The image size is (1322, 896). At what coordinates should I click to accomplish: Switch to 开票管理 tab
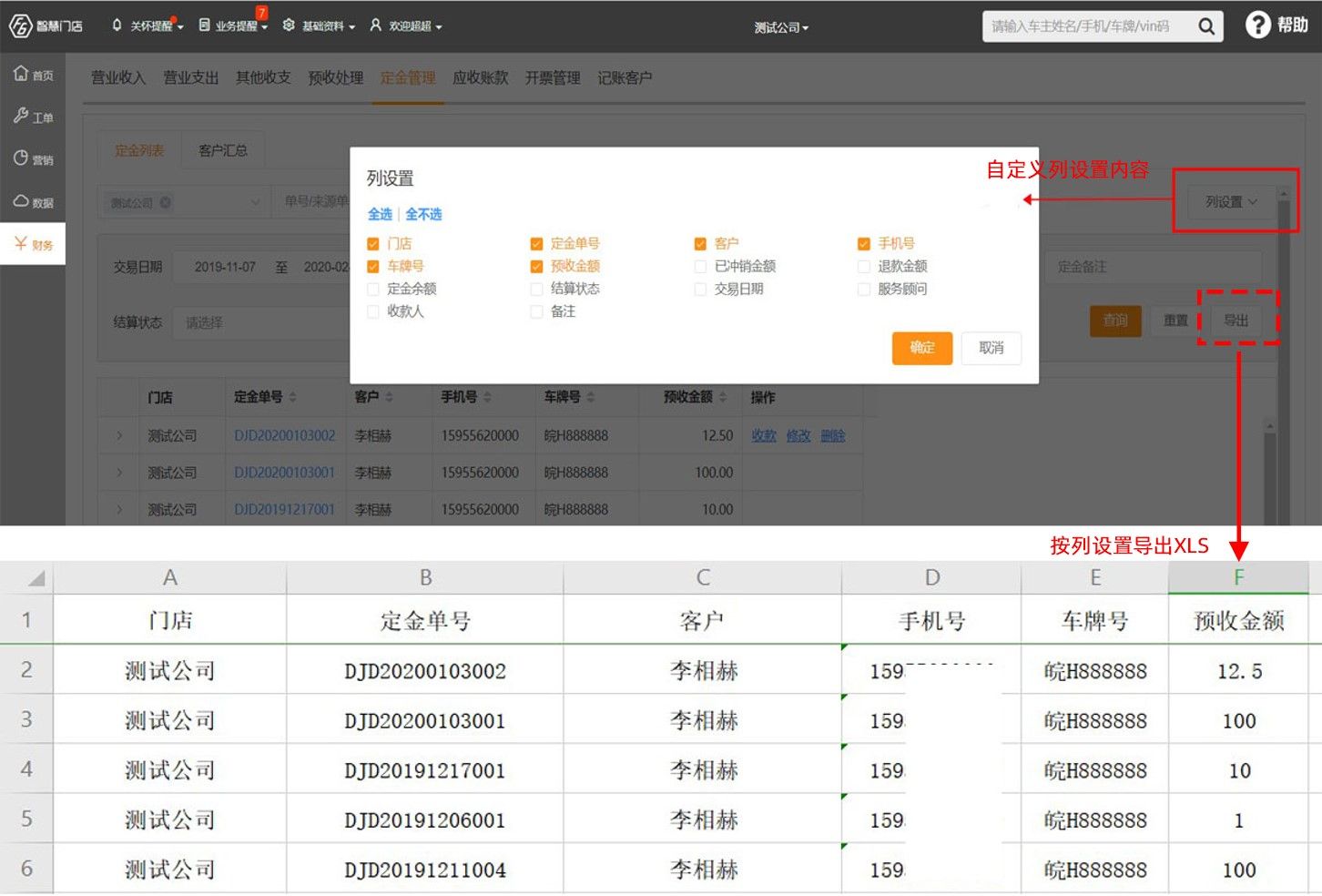553,78
